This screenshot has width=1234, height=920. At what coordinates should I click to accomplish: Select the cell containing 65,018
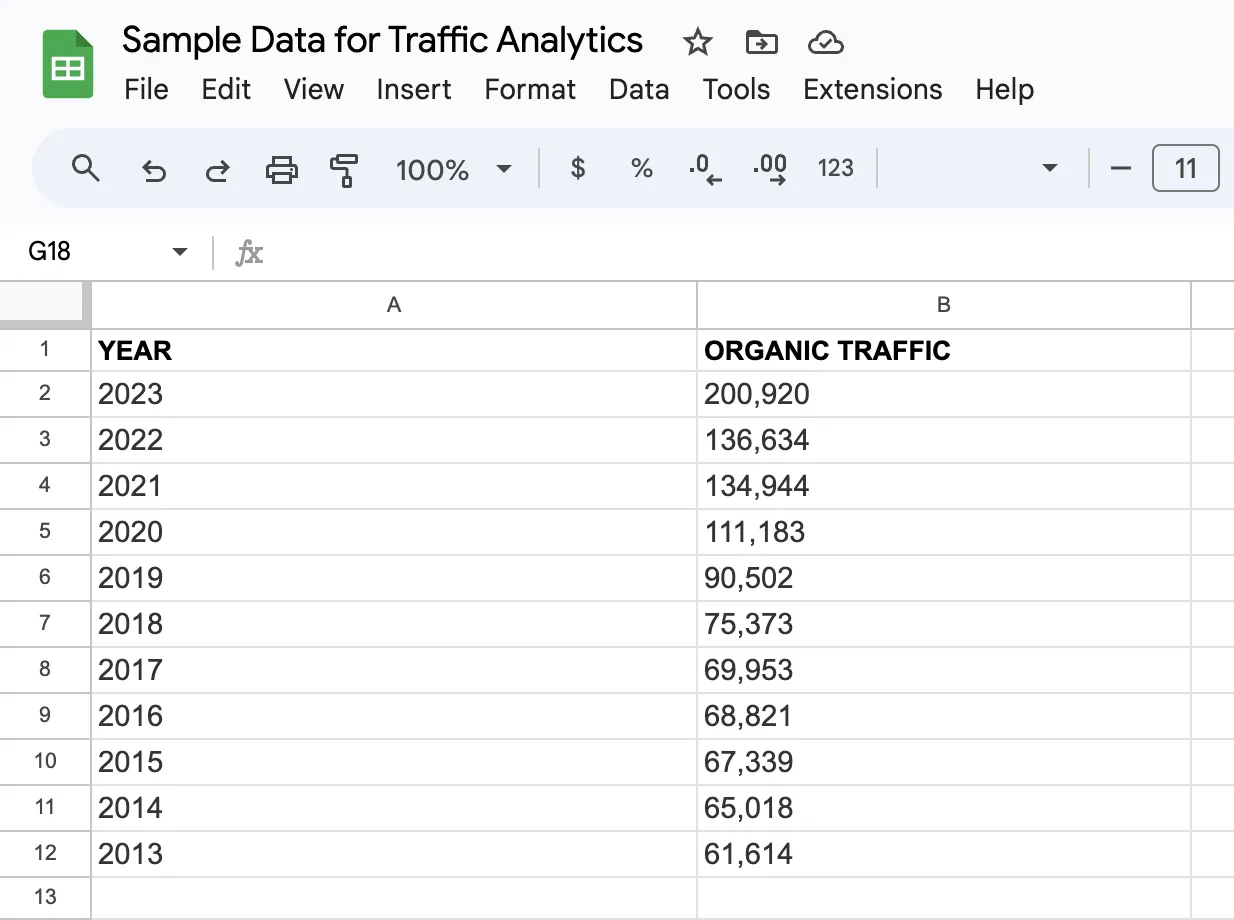coord(944,808)
